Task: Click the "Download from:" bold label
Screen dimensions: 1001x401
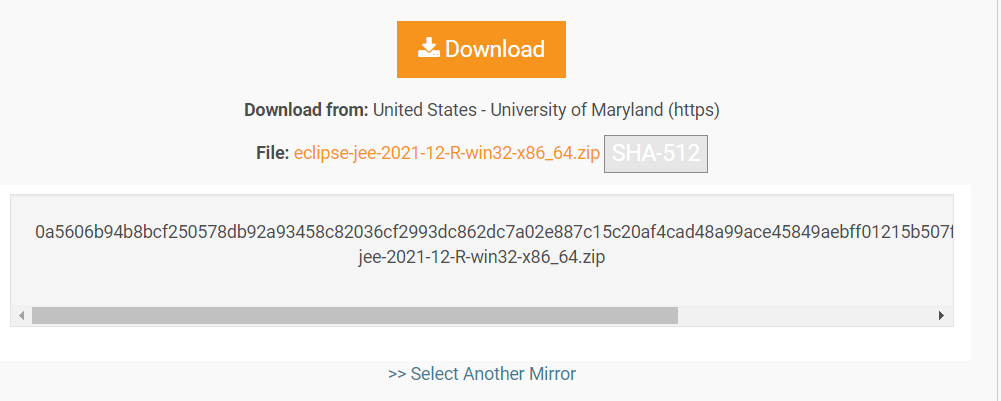Action: [307, 109]
